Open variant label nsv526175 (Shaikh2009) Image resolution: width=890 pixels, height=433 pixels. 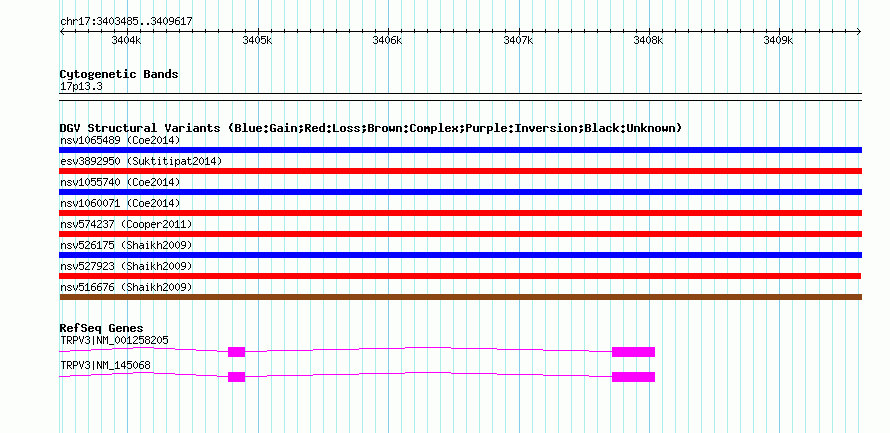pyautogui.click(x=127, y=245)
